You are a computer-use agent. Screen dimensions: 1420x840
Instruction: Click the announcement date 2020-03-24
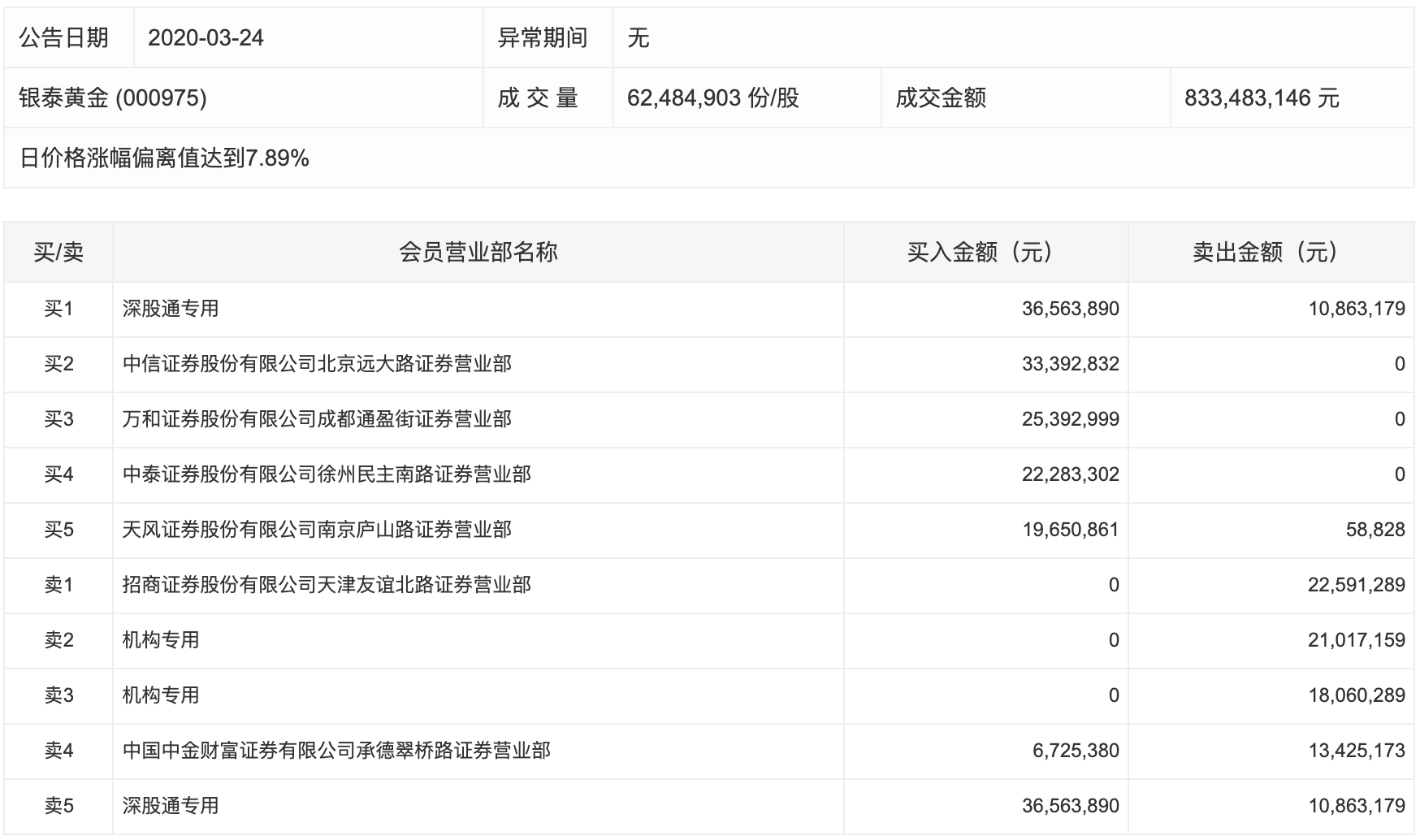[x=206, y=38]
